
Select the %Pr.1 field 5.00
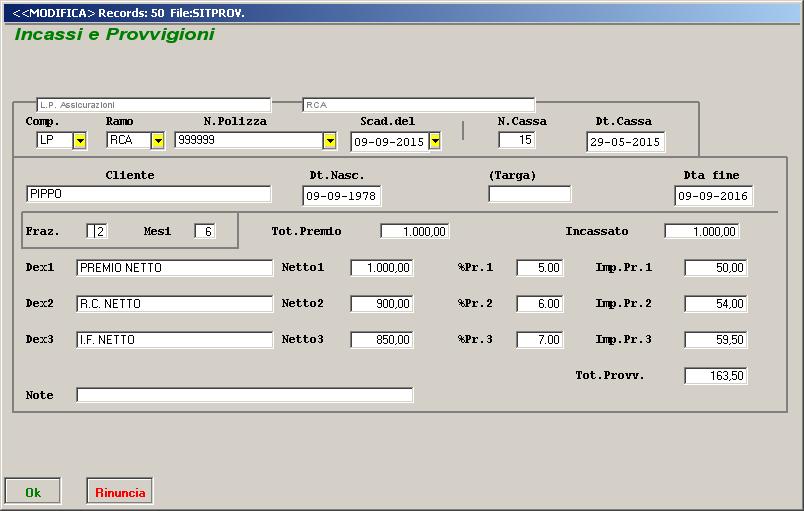[540, 268]
